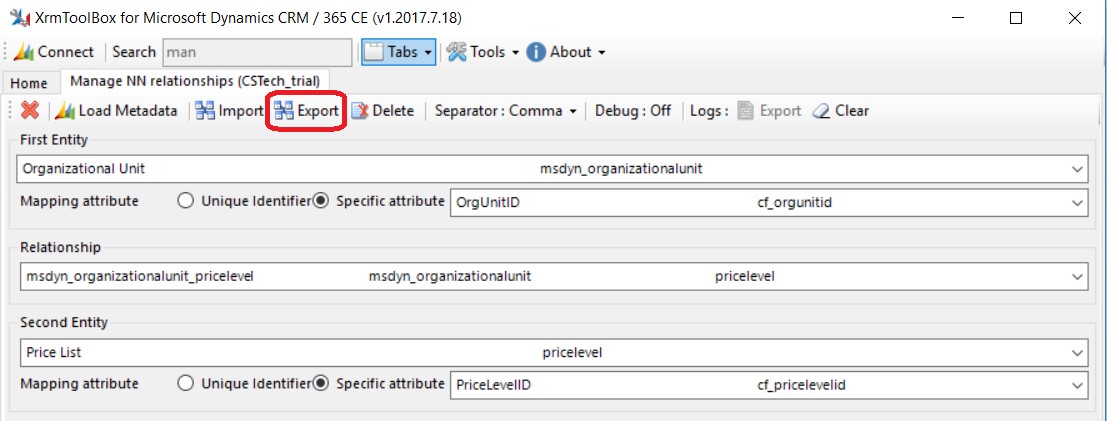Open the First Entity Organizational Unit combo box
Viewport: 1107px width, 421px height.
tap(551, 170)
